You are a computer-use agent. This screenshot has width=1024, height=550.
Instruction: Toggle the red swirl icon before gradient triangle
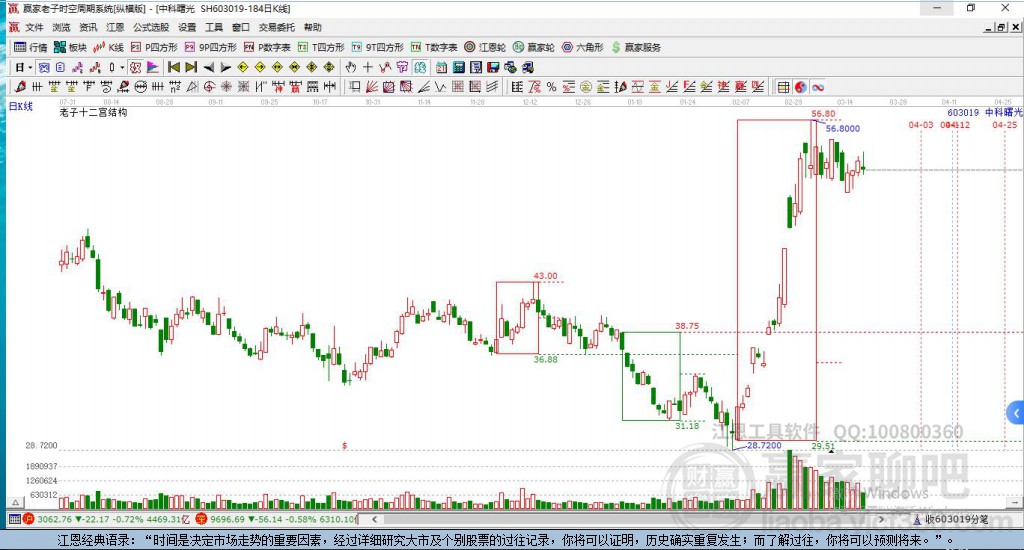coord(135,67)
